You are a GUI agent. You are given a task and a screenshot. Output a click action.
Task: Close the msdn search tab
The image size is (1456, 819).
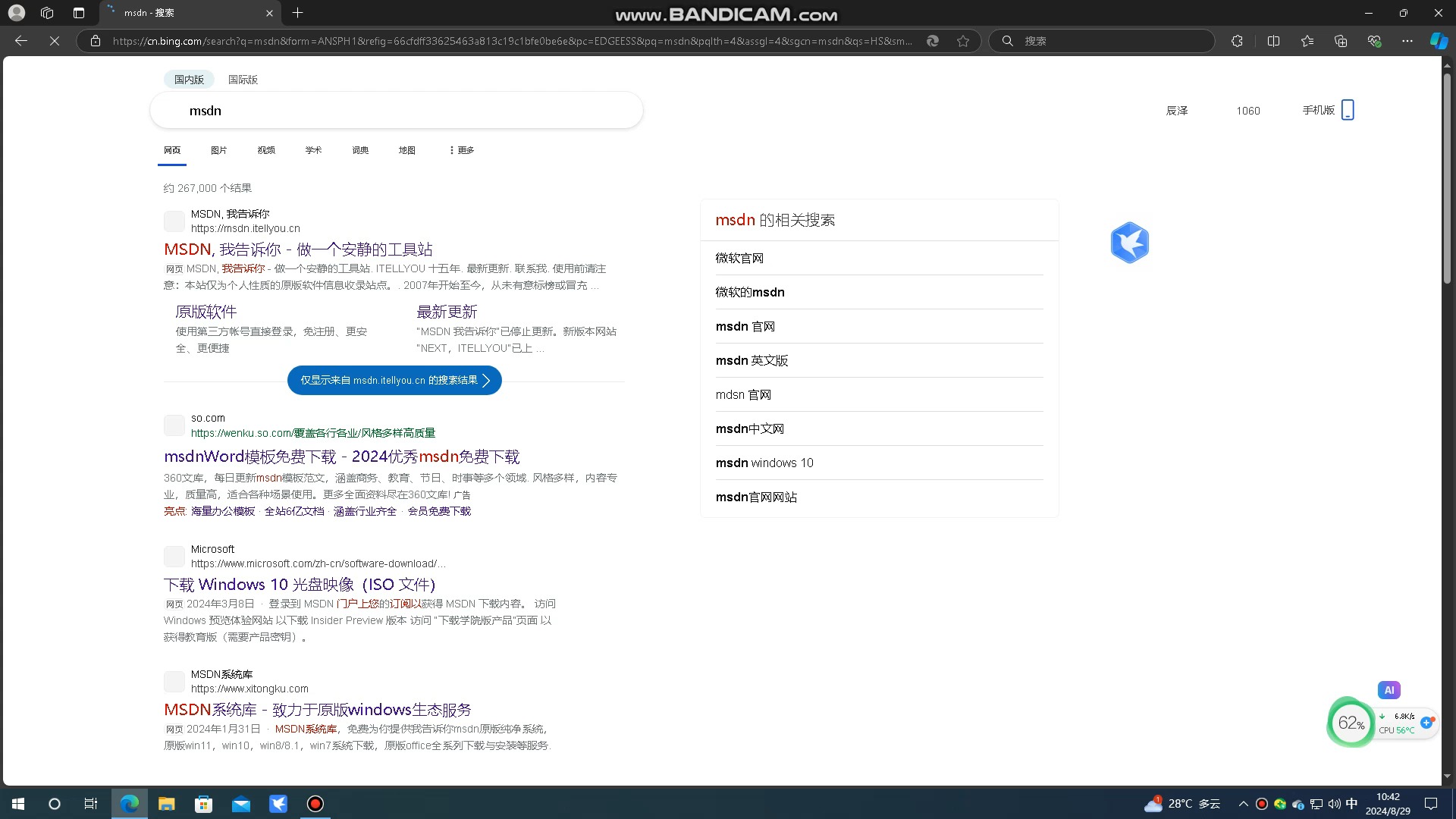click(x=269, y=13)
